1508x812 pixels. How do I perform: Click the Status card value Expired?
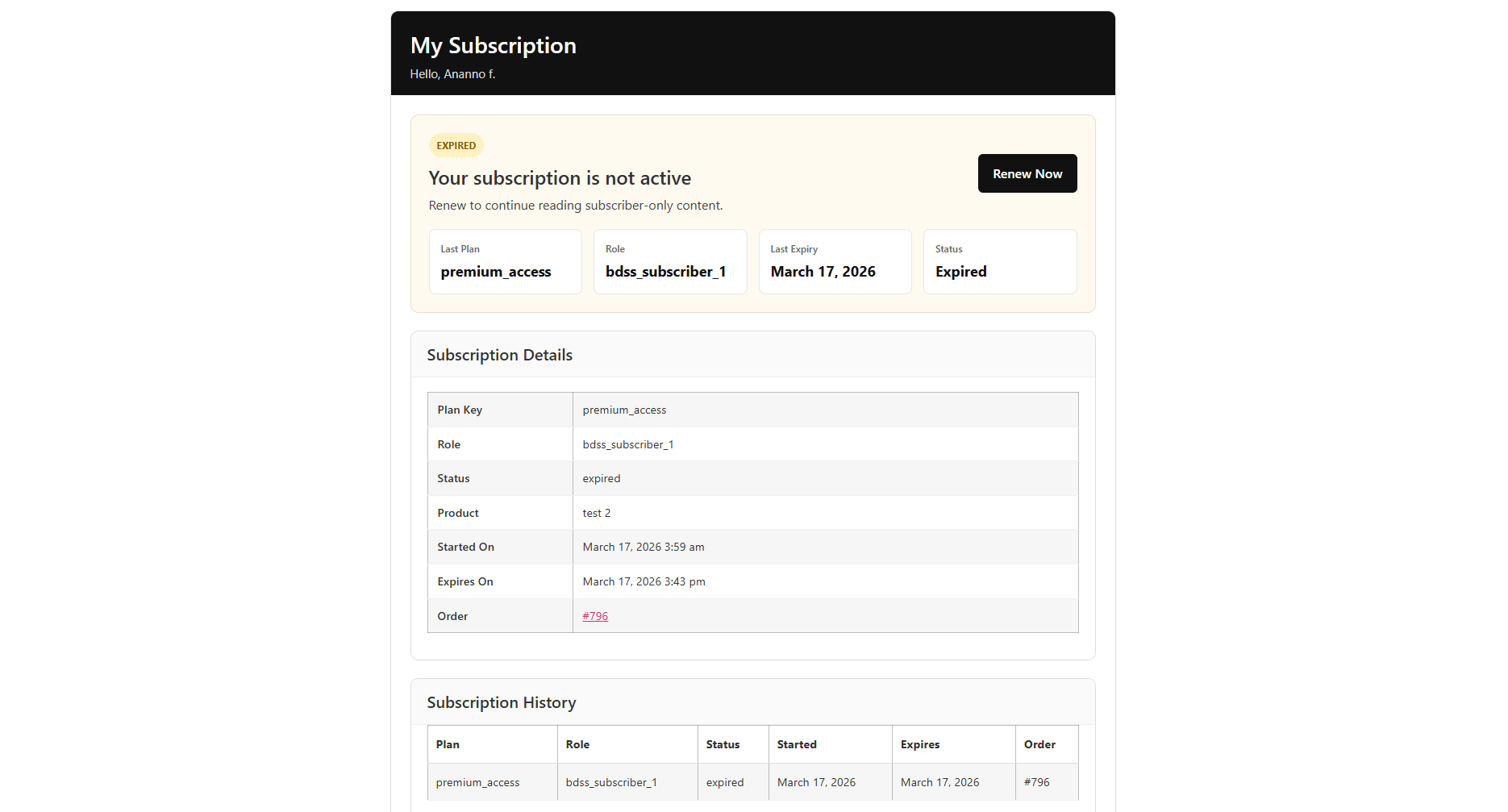tap(961, 273)
